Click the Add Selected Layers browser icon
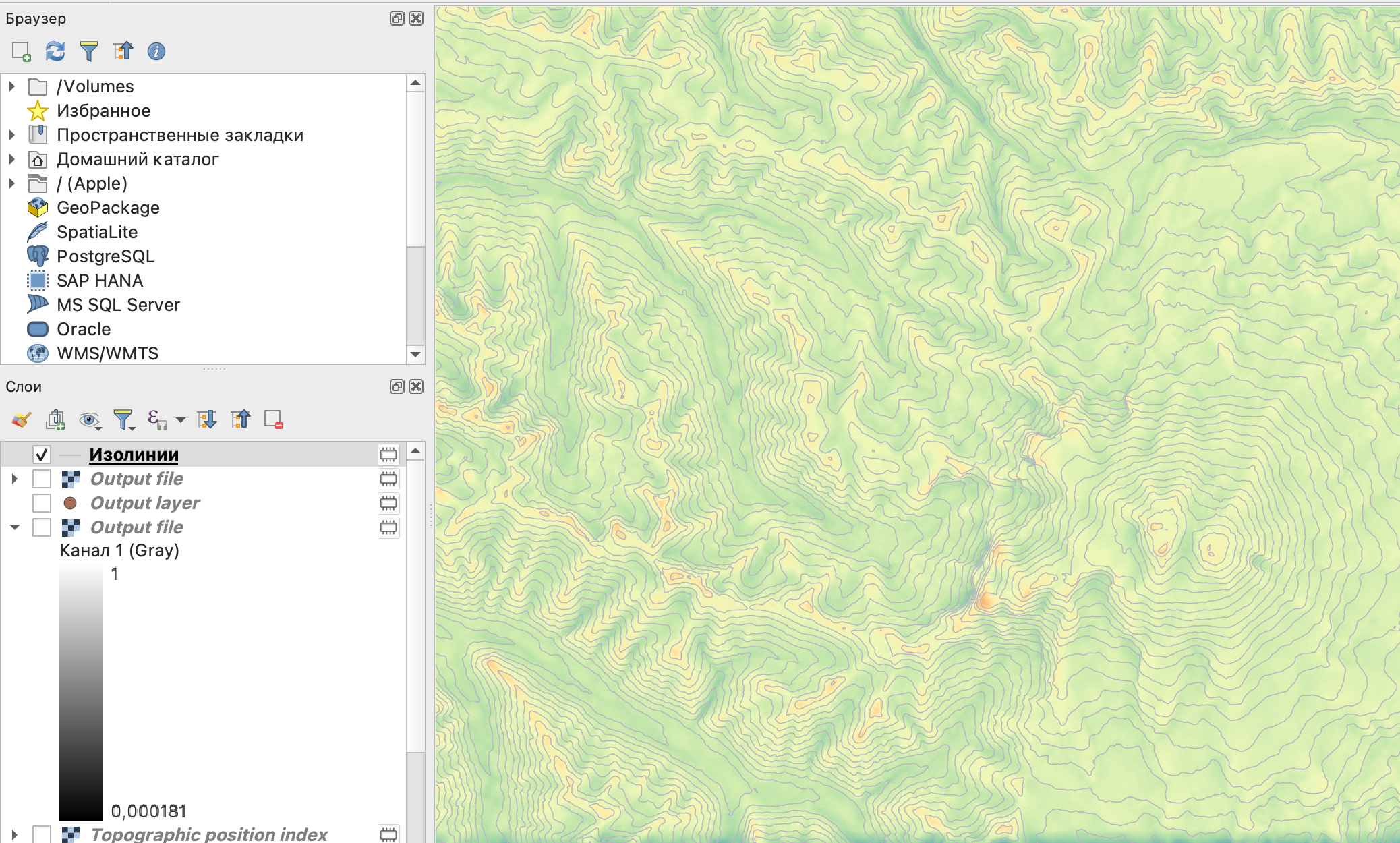This screenshot has height=843, width=1400. pyautogui.click(x=22, y=51)
